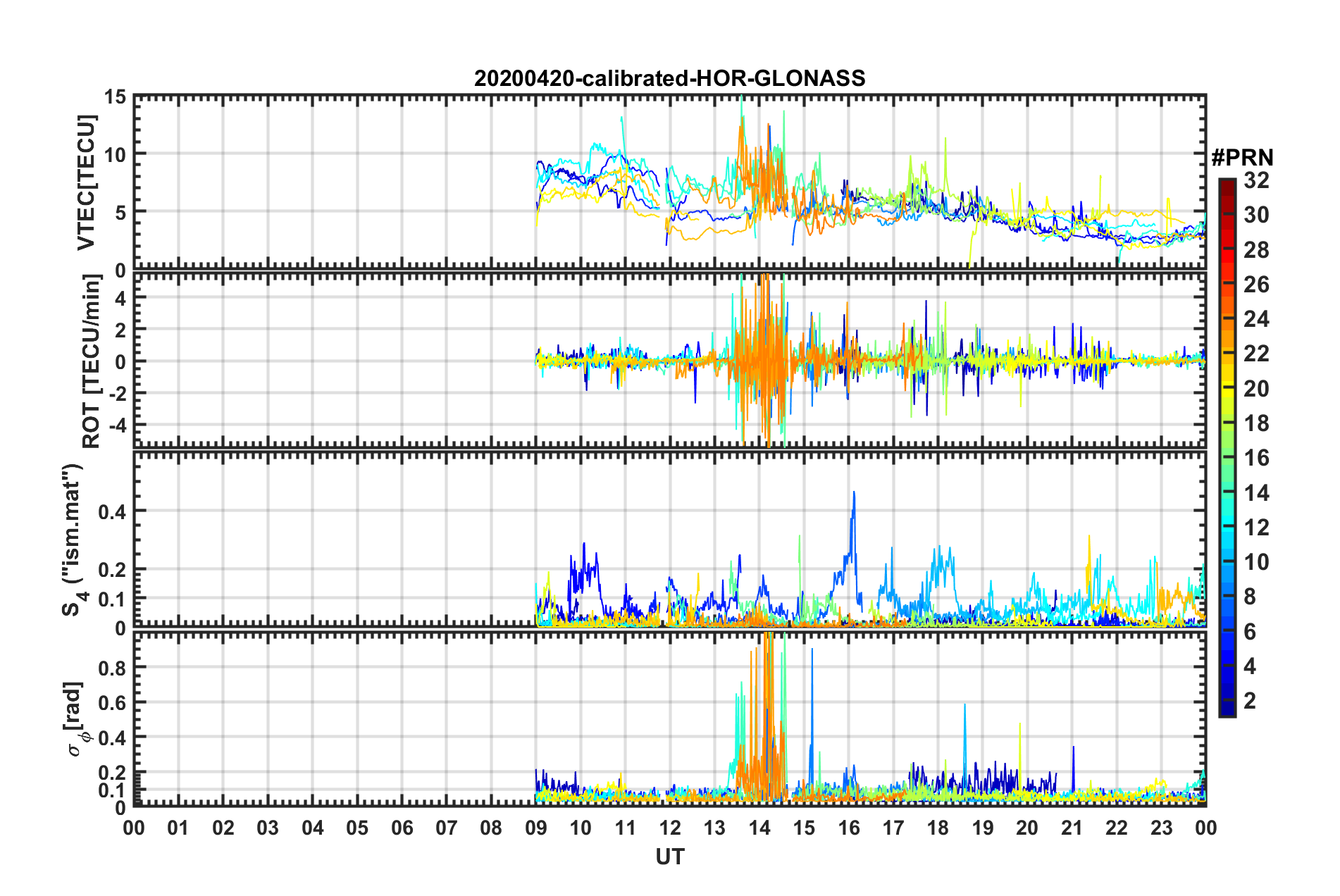The height and width of the screenshot is (896, 1340).
Task: Click colorbar tick label 16
Action: (1256, 458)
